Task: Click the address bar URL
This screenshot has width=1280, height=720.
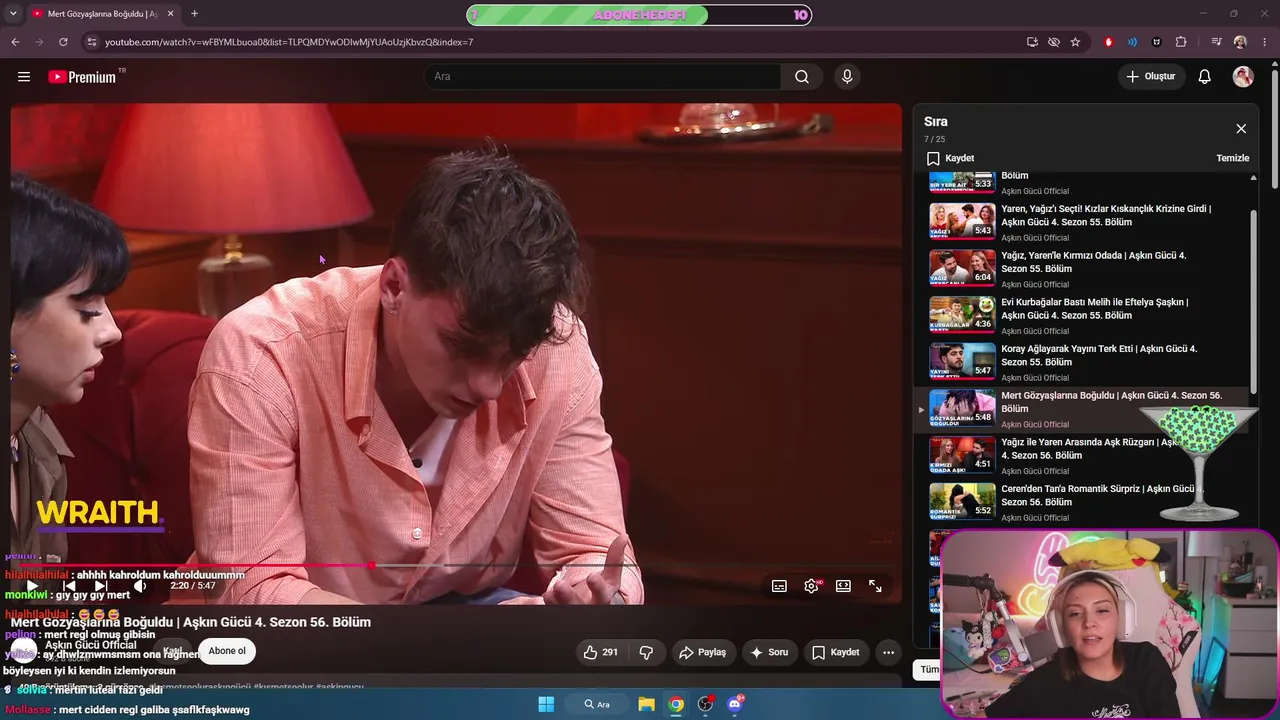Action: click(289, 42)
